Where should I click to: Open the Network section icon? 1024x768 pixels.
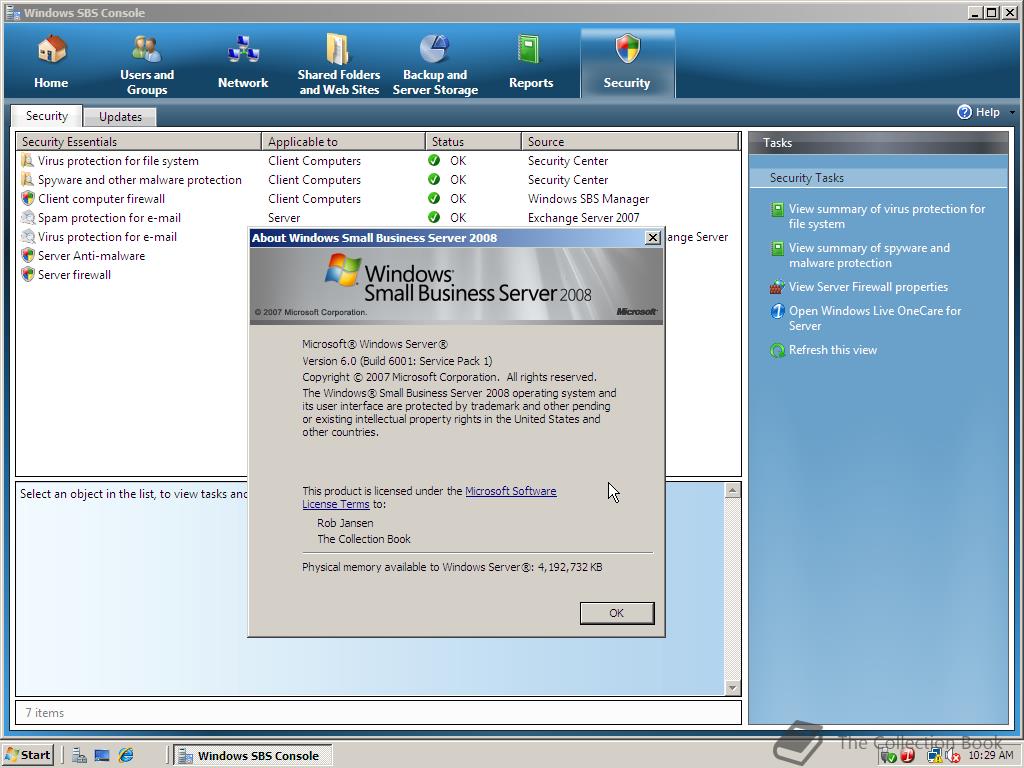click(243, 50)
